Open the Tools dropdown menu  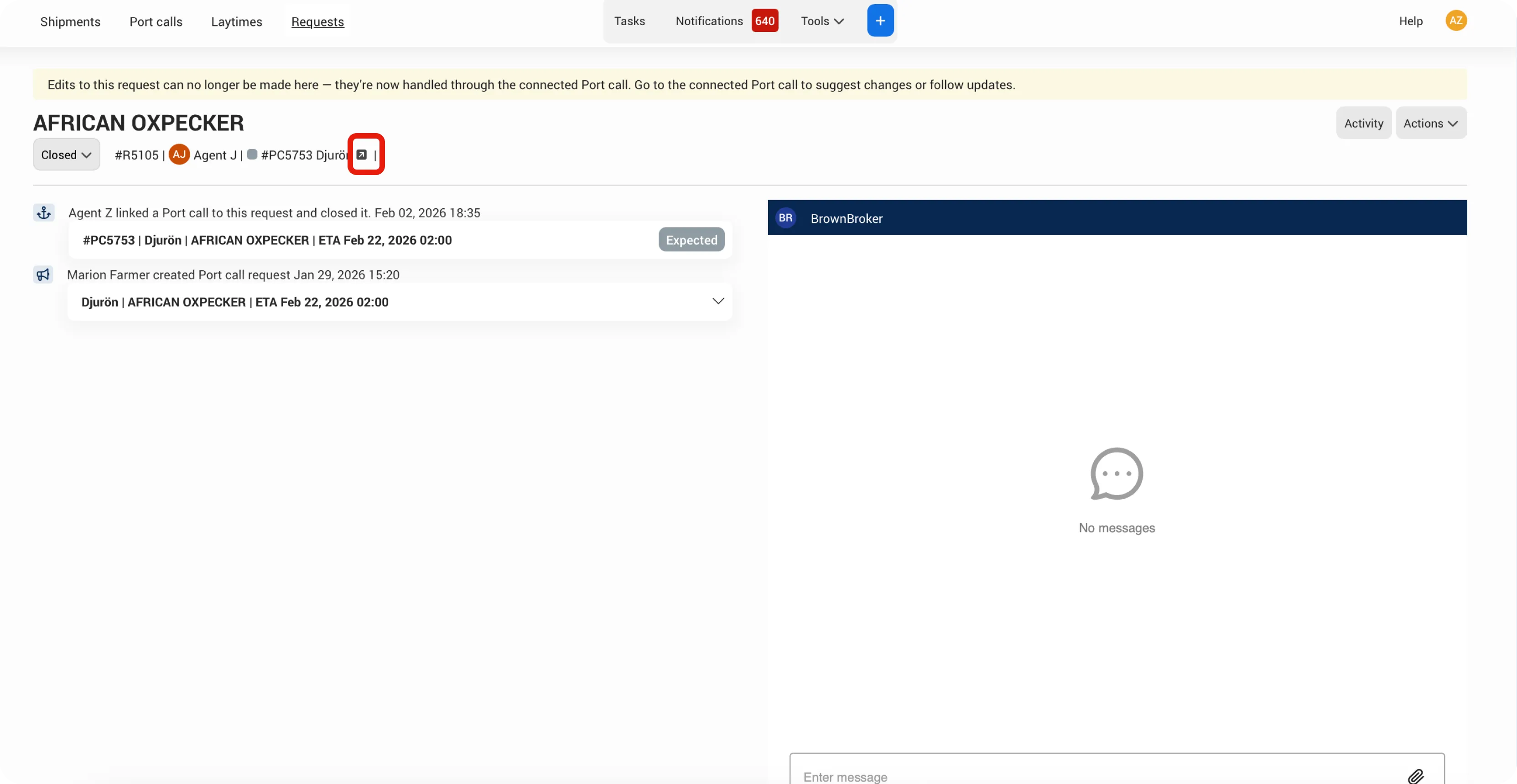tap(822, 21)
